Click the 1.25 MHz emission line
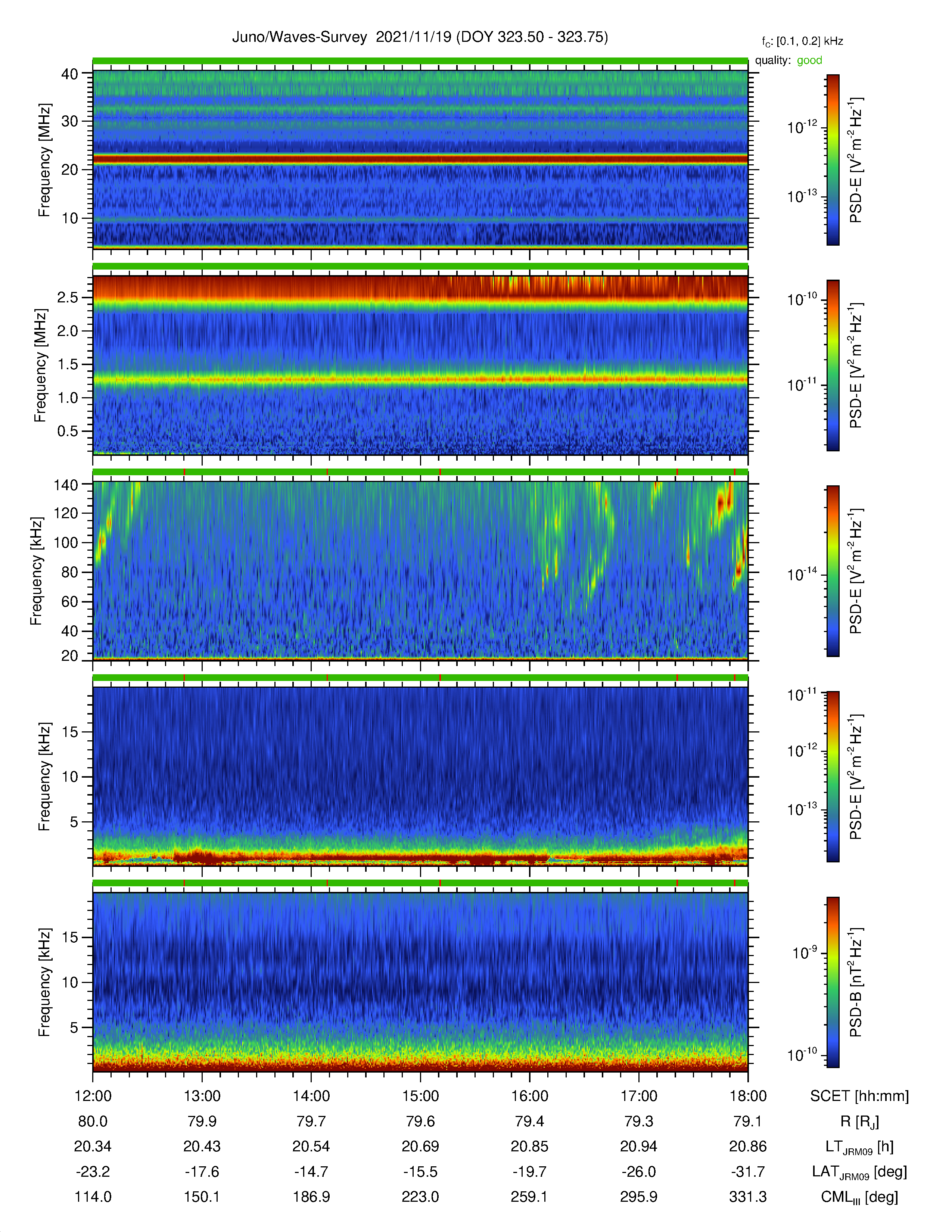This screenshot has height=1232, width=952. (x=420, y=379)
